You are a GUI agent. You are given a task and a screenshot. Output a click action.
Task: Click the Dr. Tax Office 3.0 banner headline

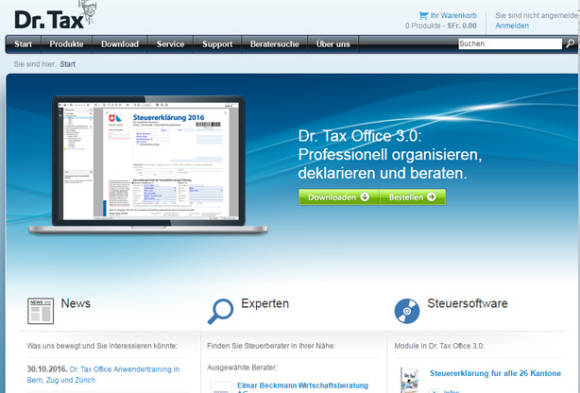pos(390,155)
